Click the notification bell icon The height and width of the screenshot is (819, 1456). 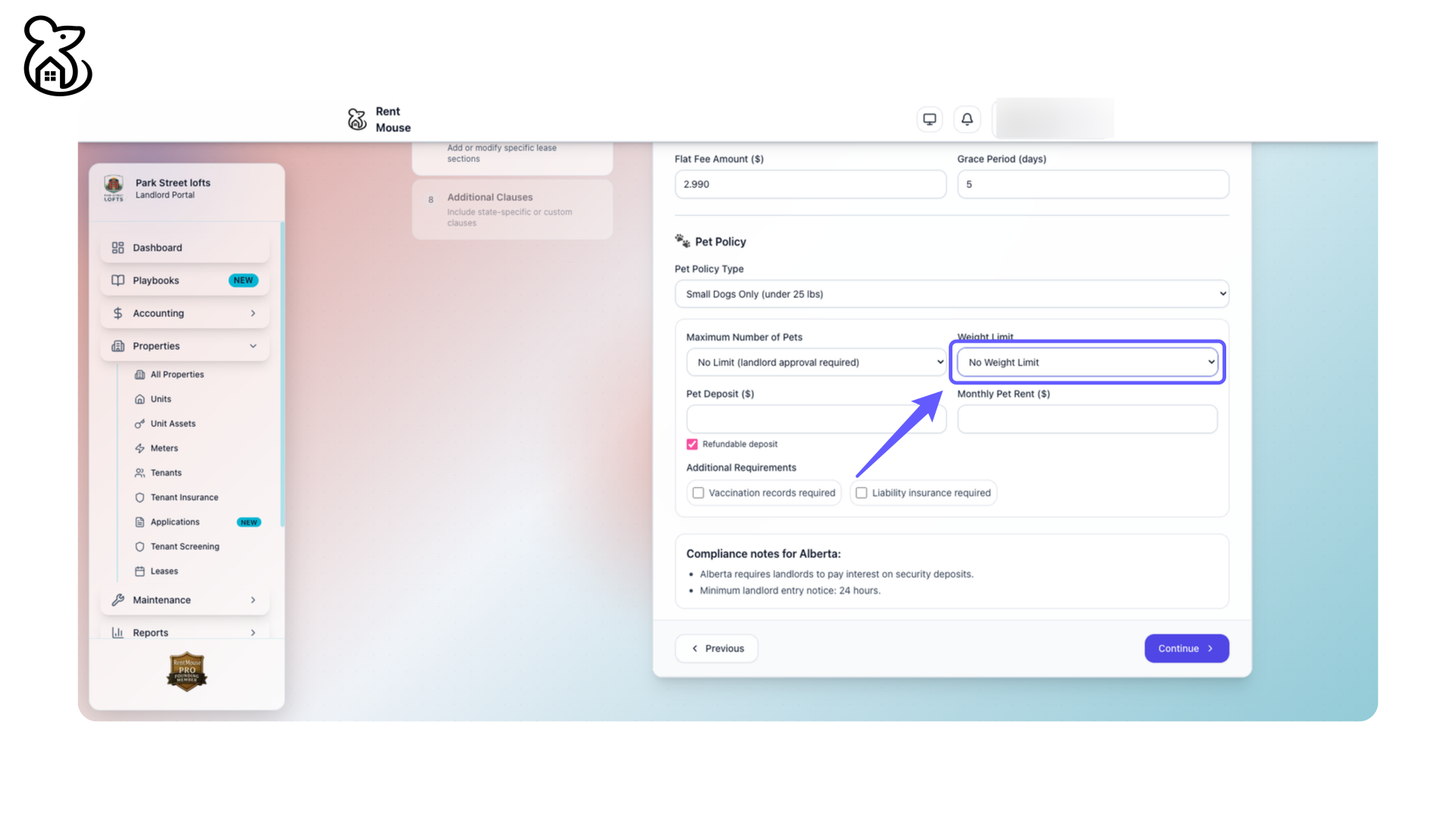click(967, 119)
